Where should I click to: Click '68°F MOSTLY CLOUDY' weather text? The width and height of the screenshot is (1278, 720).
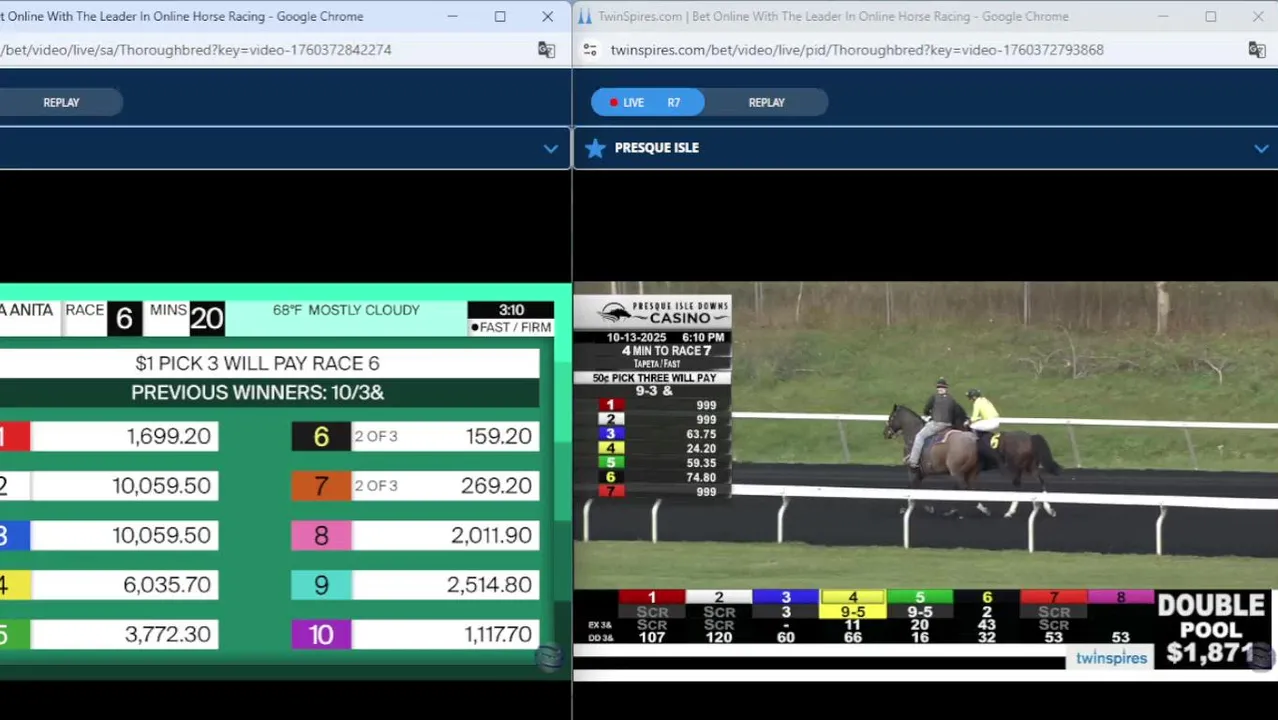[346, 310]
